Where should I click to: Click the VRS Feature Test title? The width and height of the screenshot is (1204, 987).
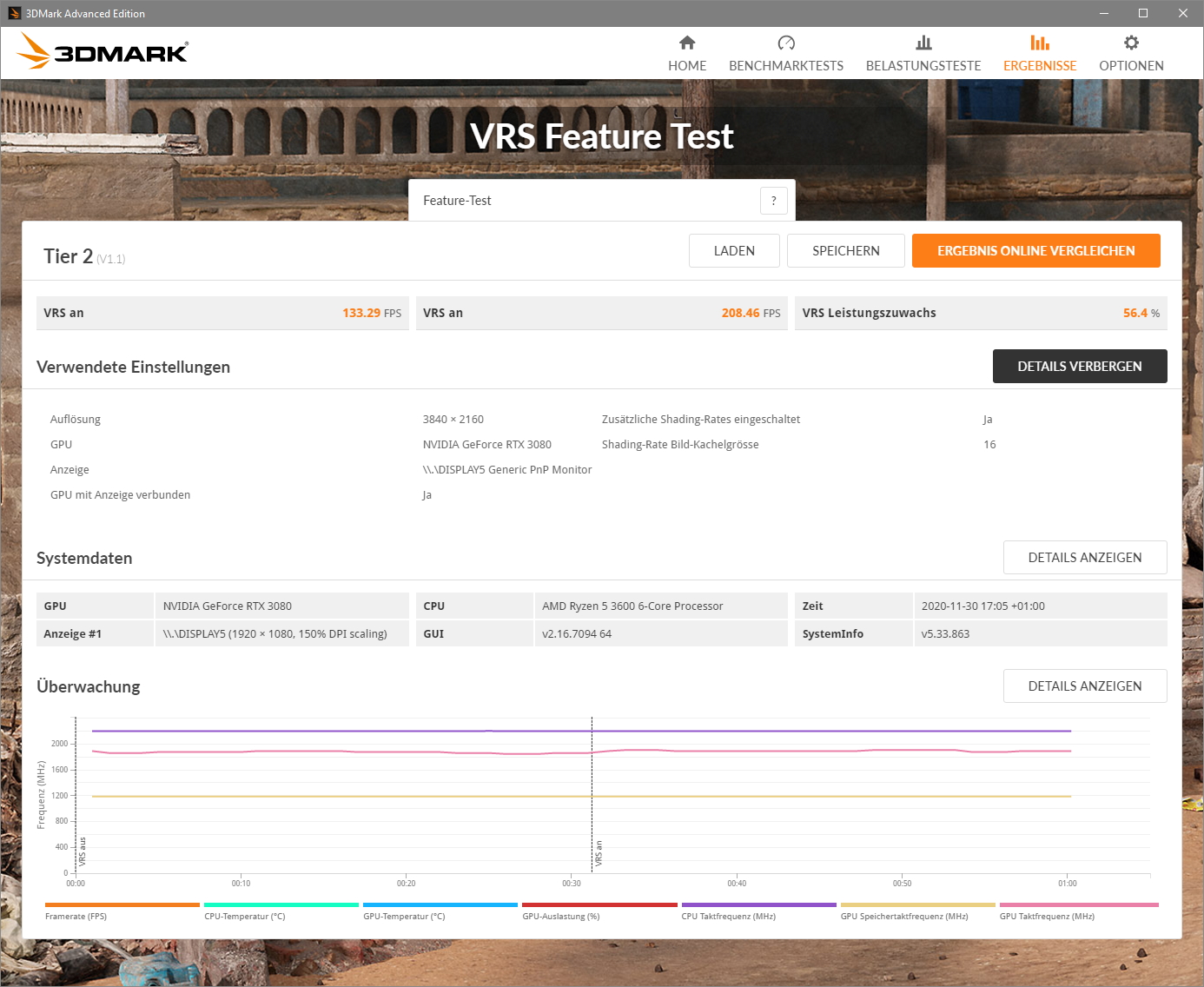(x=602, y=136)
